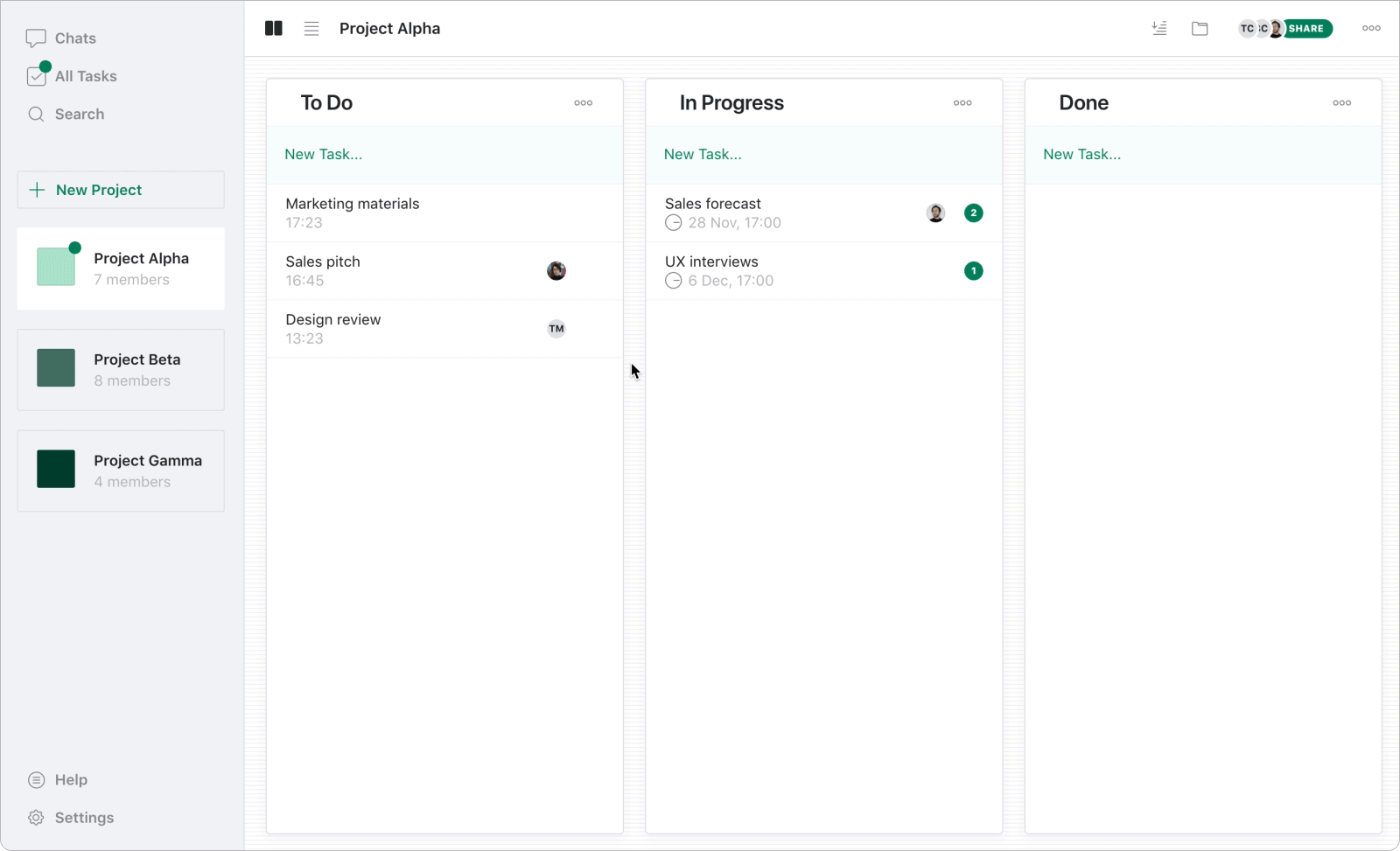Switch to list view icon
The height and width of the screenshot is (851, 1400).
point(311,29)
